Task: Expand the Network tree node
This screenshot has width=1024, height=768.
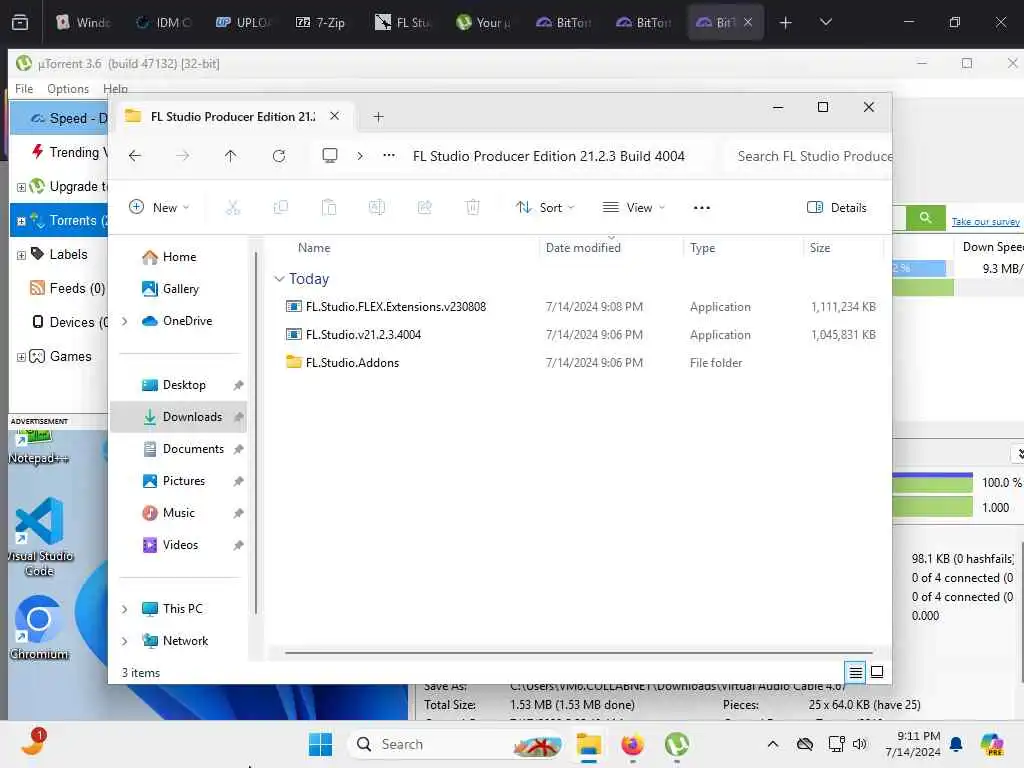Action: coord(125,641)
